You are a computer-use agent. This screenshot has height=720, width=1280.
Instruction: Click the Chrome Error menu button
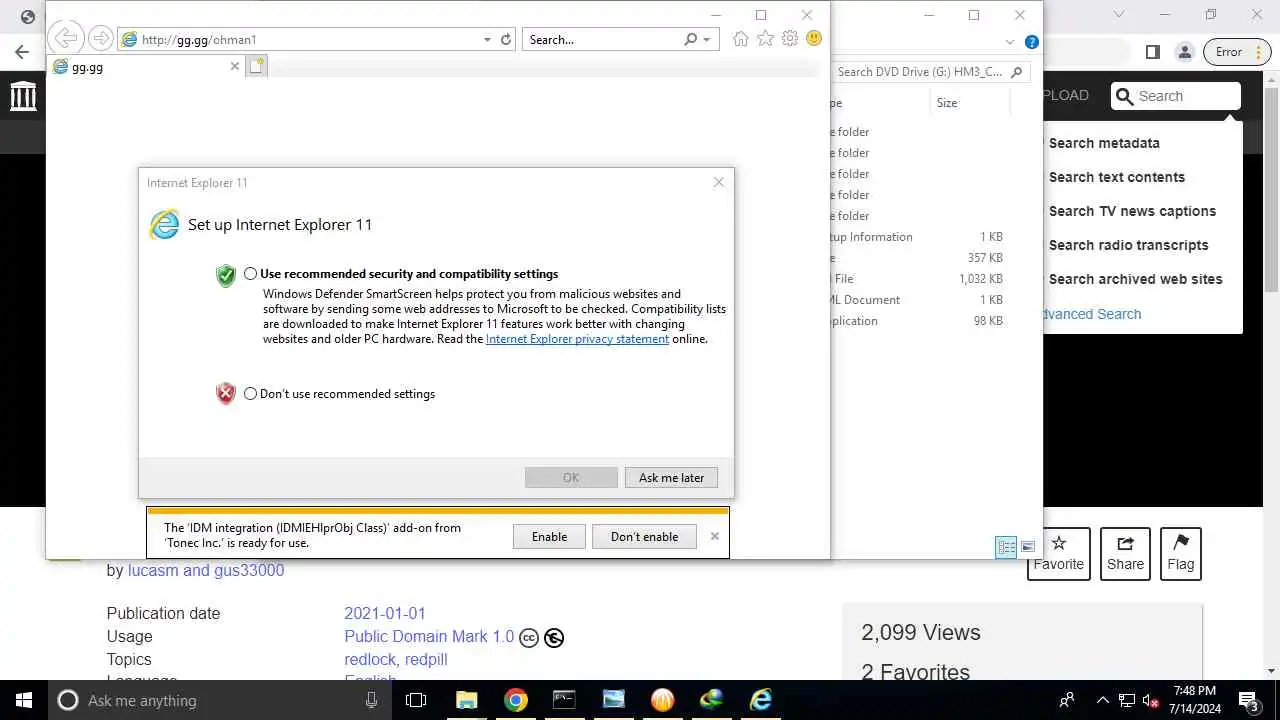(1236, 52)
